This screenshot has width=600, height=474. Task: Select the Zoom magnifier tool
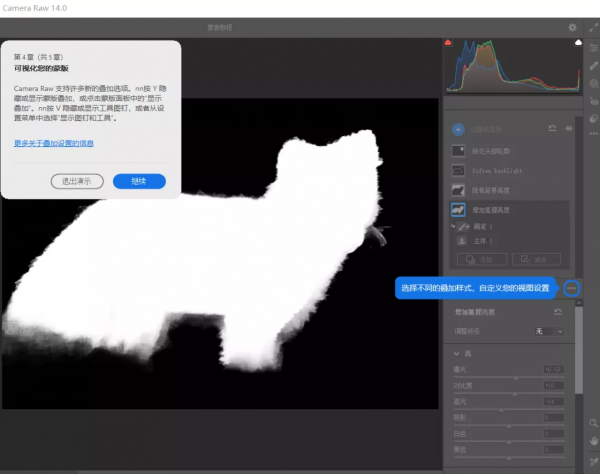592,423
